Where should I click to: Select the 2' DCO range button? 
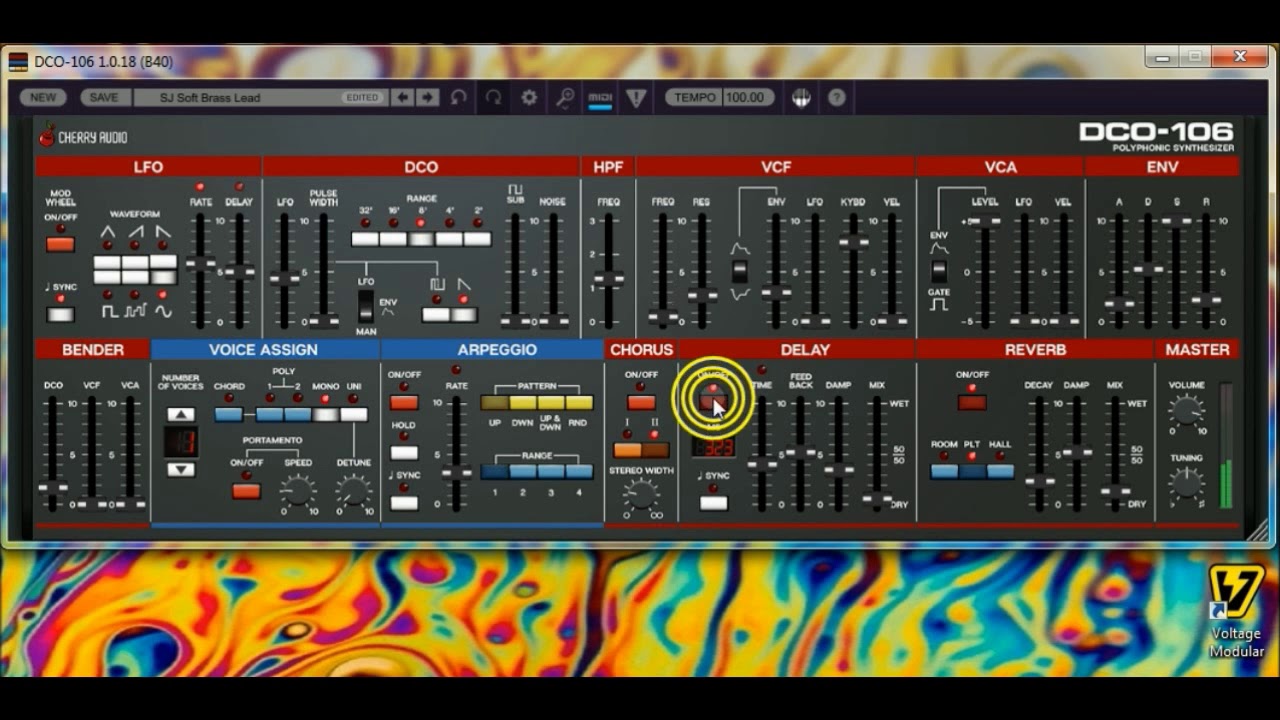pyautogui.click(x=478, y=239)
